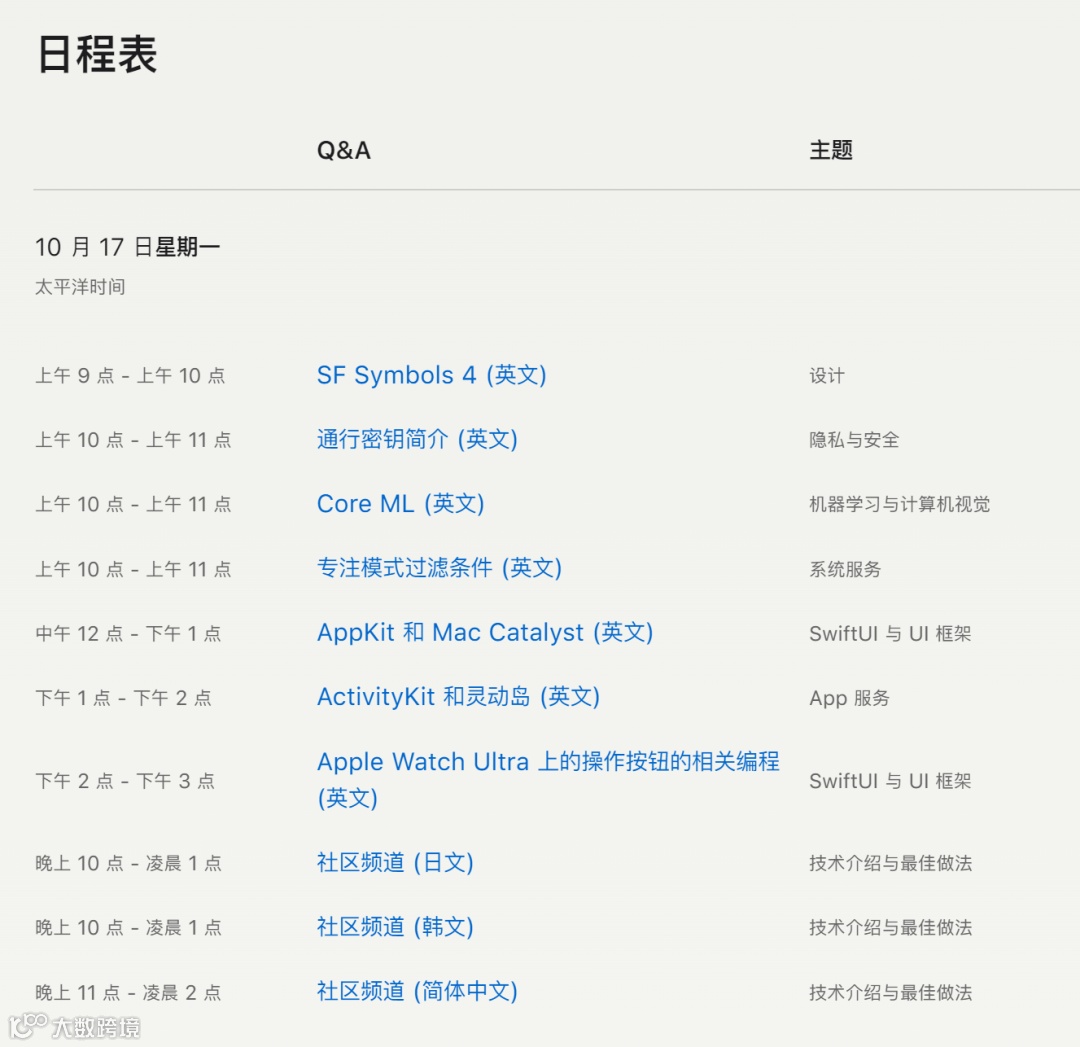
Task: Click the time 上午 9 点 - 上午 10 点
Action: tap(130, 376)
